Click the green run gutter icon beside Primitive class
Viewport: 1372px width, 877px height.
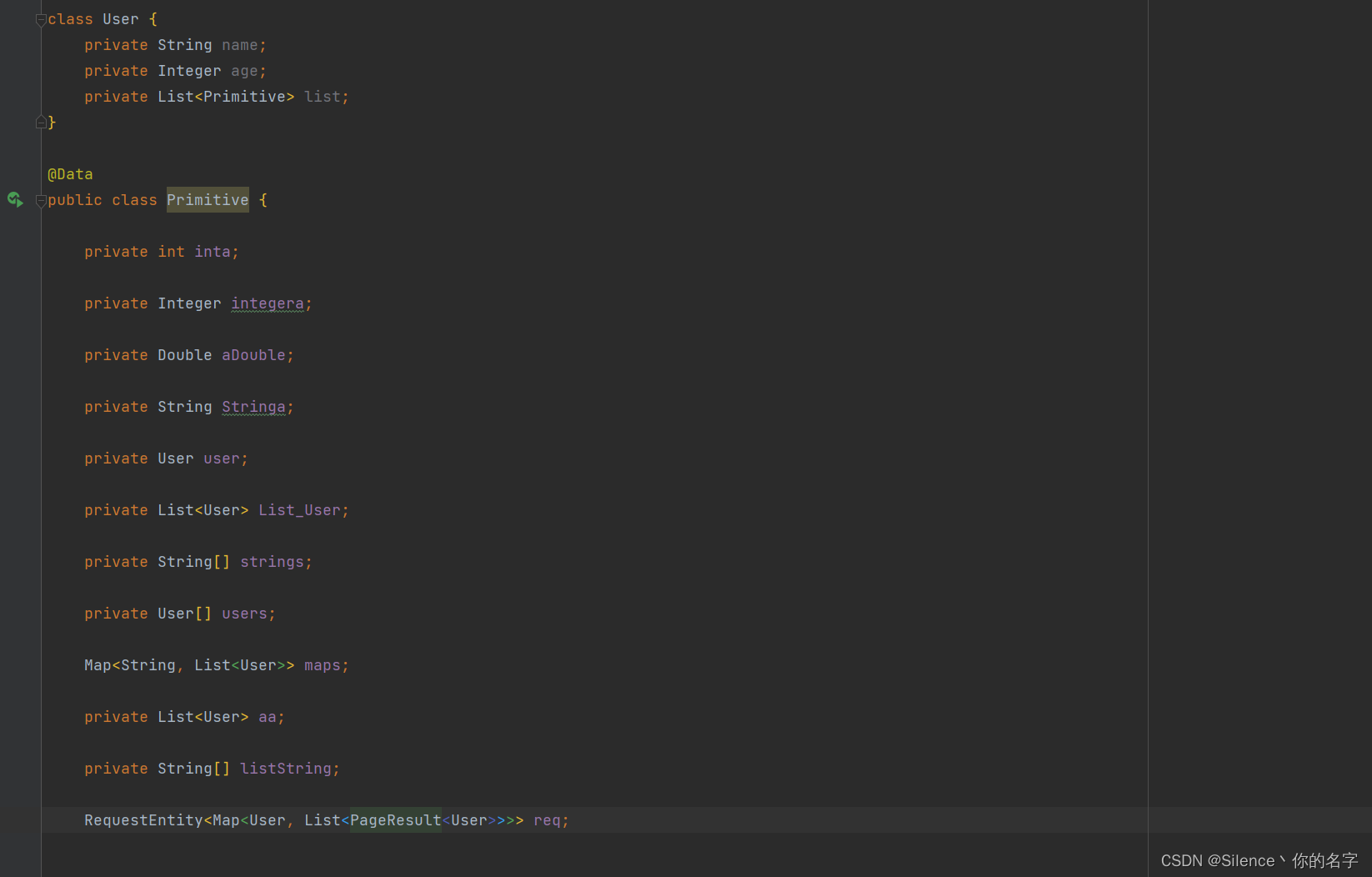pyautogui.click(x=15, y=199)
